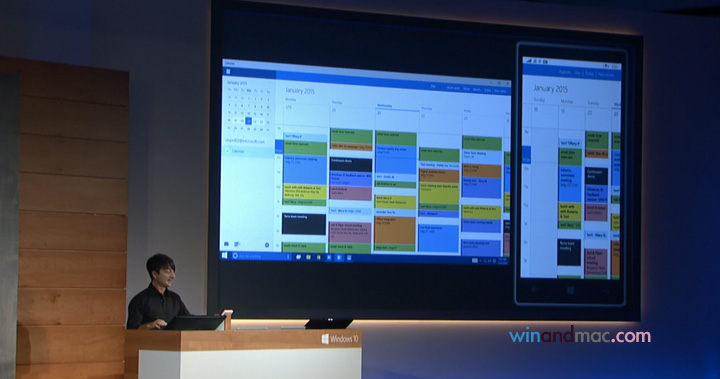Open the Store icon on the taskbar
720x379 pixels.
tap(319, 258)
